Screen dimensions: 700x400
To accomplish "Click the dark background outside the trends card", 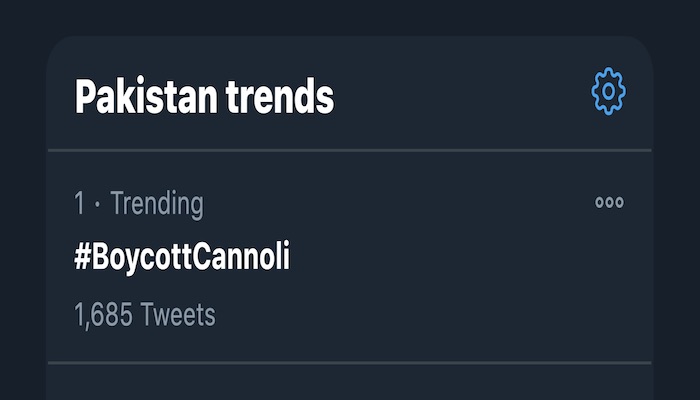I will (x=350, y=17).
